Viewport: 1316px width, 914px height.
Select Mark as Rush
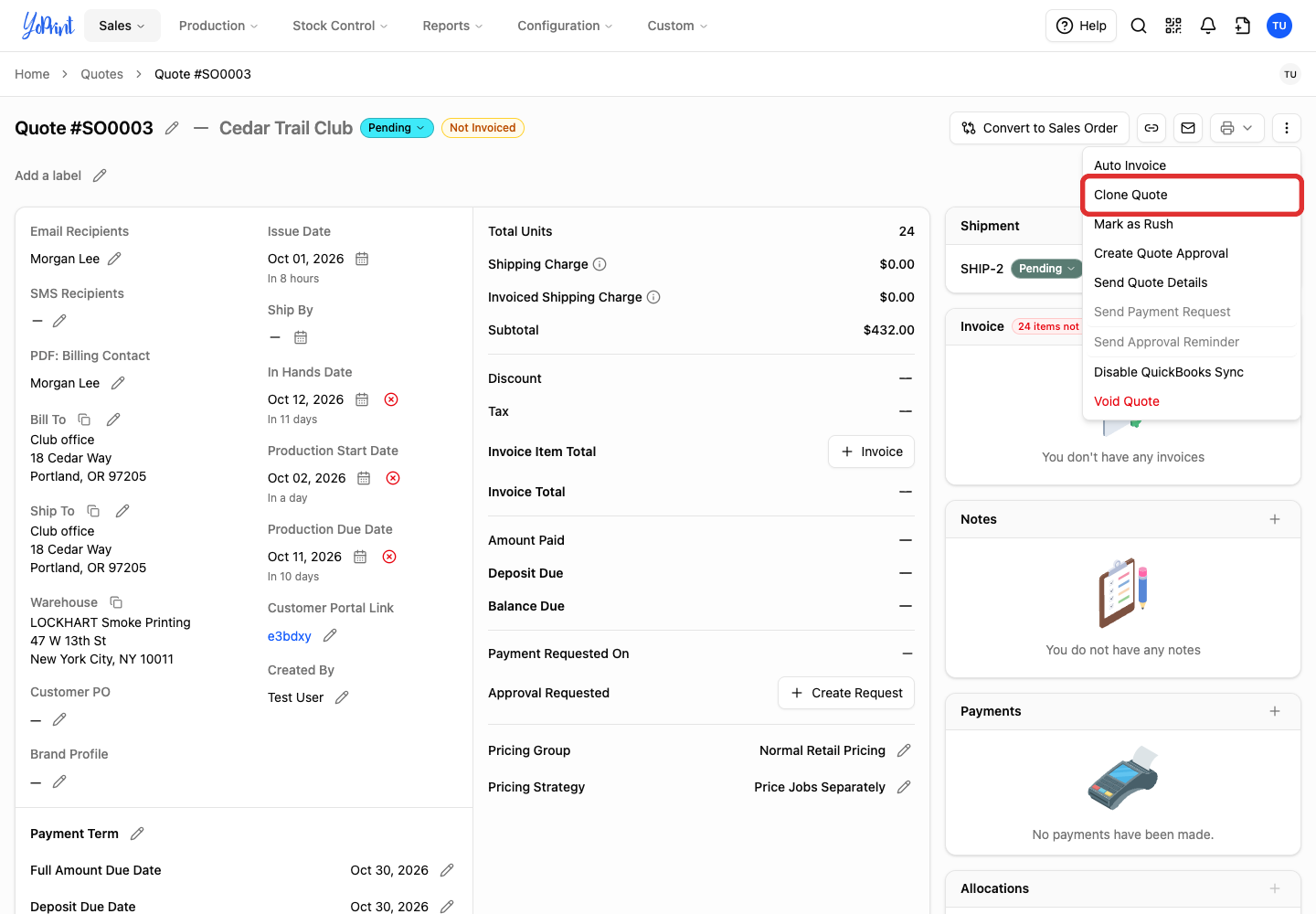(x=1192, y=224)
